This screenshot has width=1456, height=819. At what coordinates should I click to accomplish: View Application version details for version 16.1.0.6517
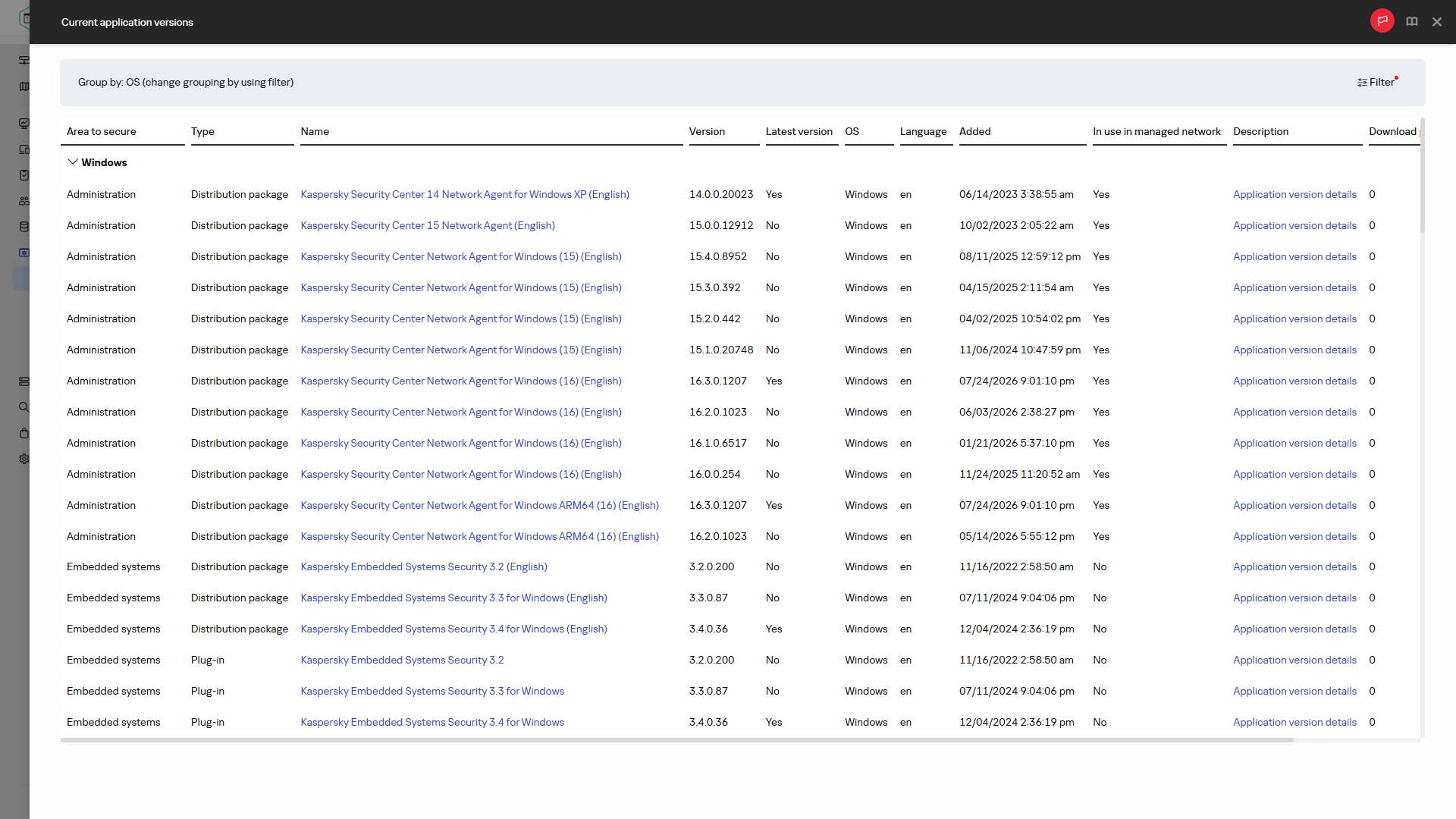(1294, 443)
